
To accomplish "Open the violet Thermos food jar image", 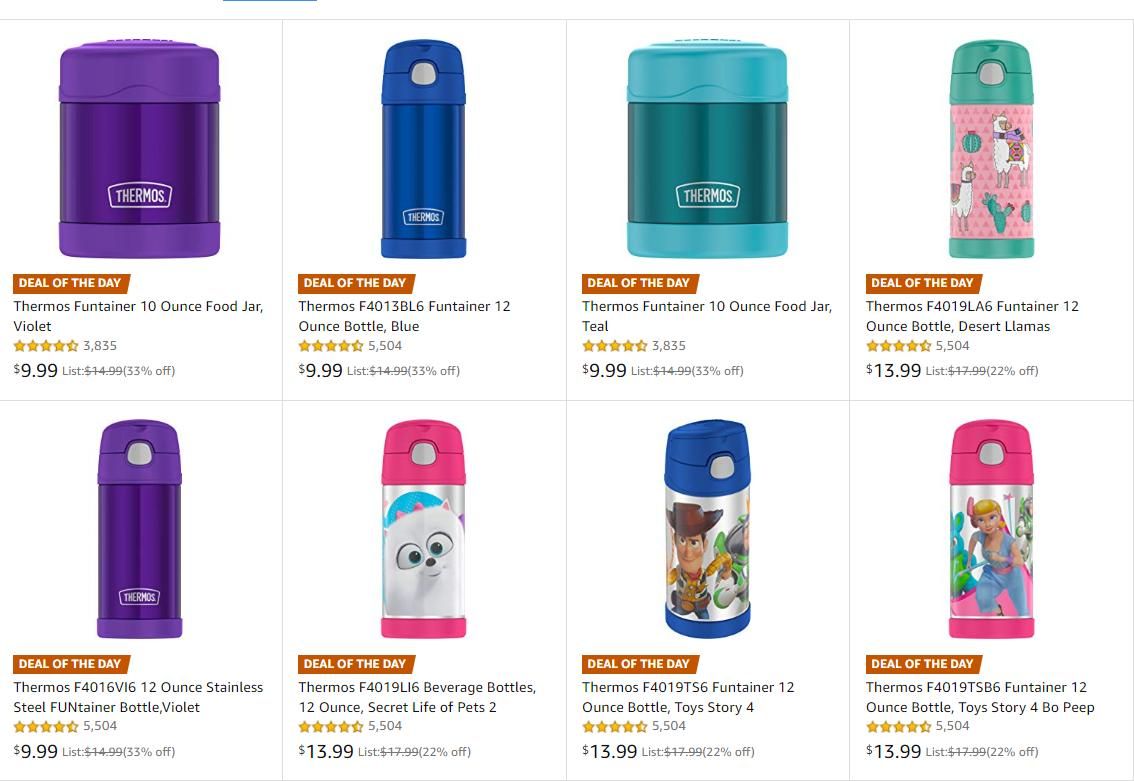I will 139,149.
